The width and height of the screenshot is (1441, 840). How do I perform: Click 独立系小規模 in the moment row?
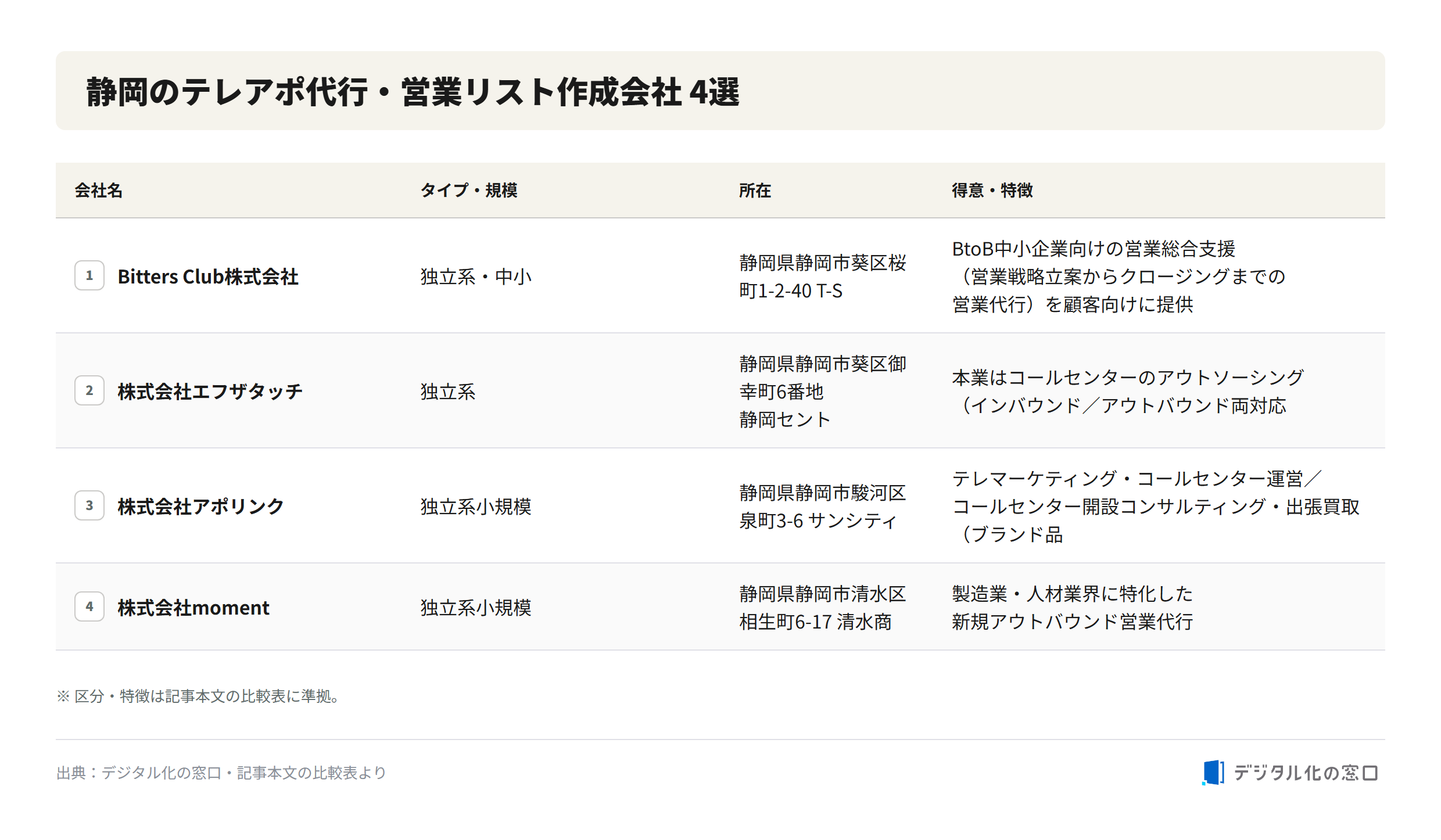tap(476, 608)
